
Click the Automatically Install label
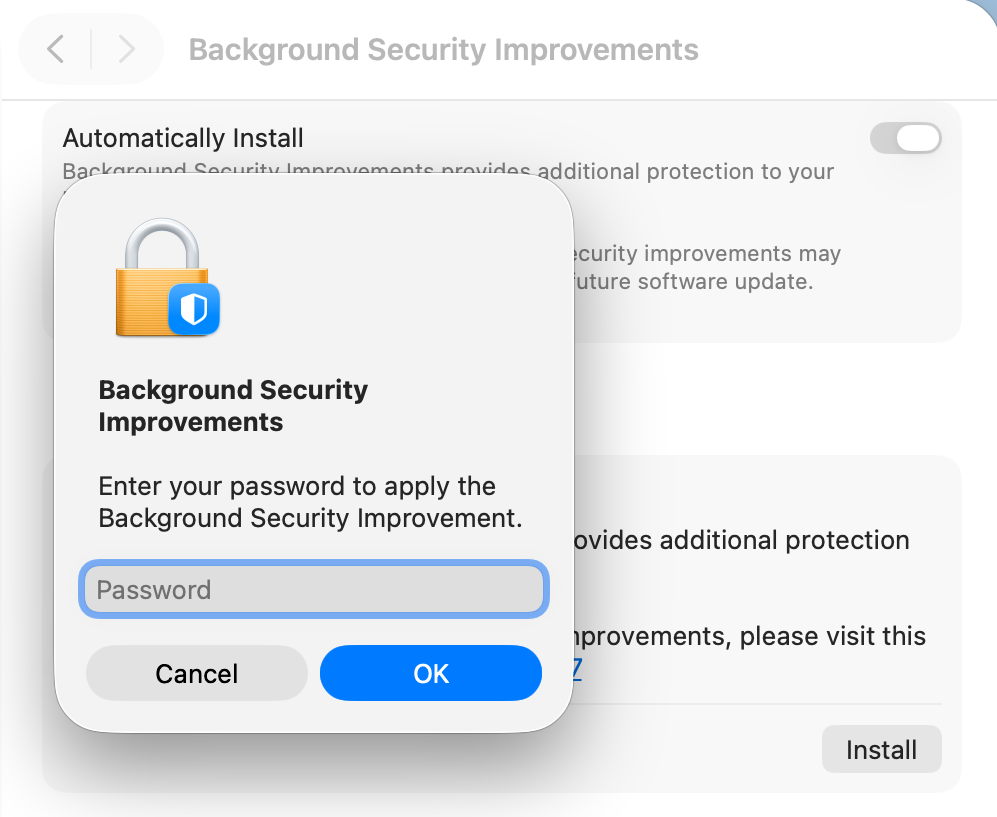pos(183,138)
